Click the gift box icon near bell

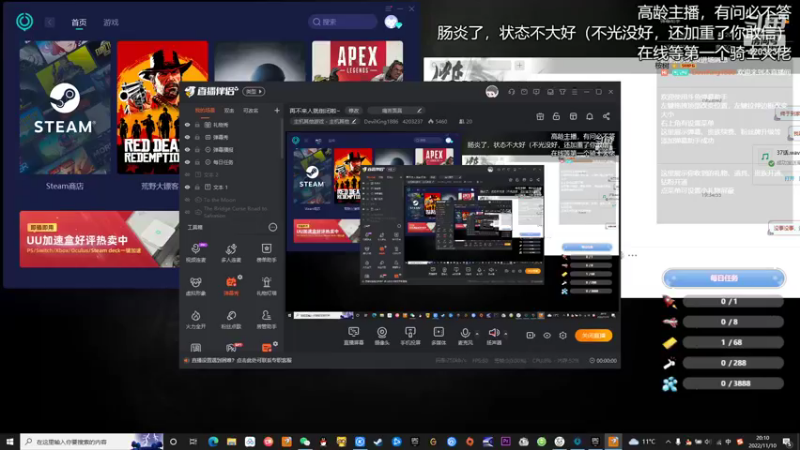[540, 116]
